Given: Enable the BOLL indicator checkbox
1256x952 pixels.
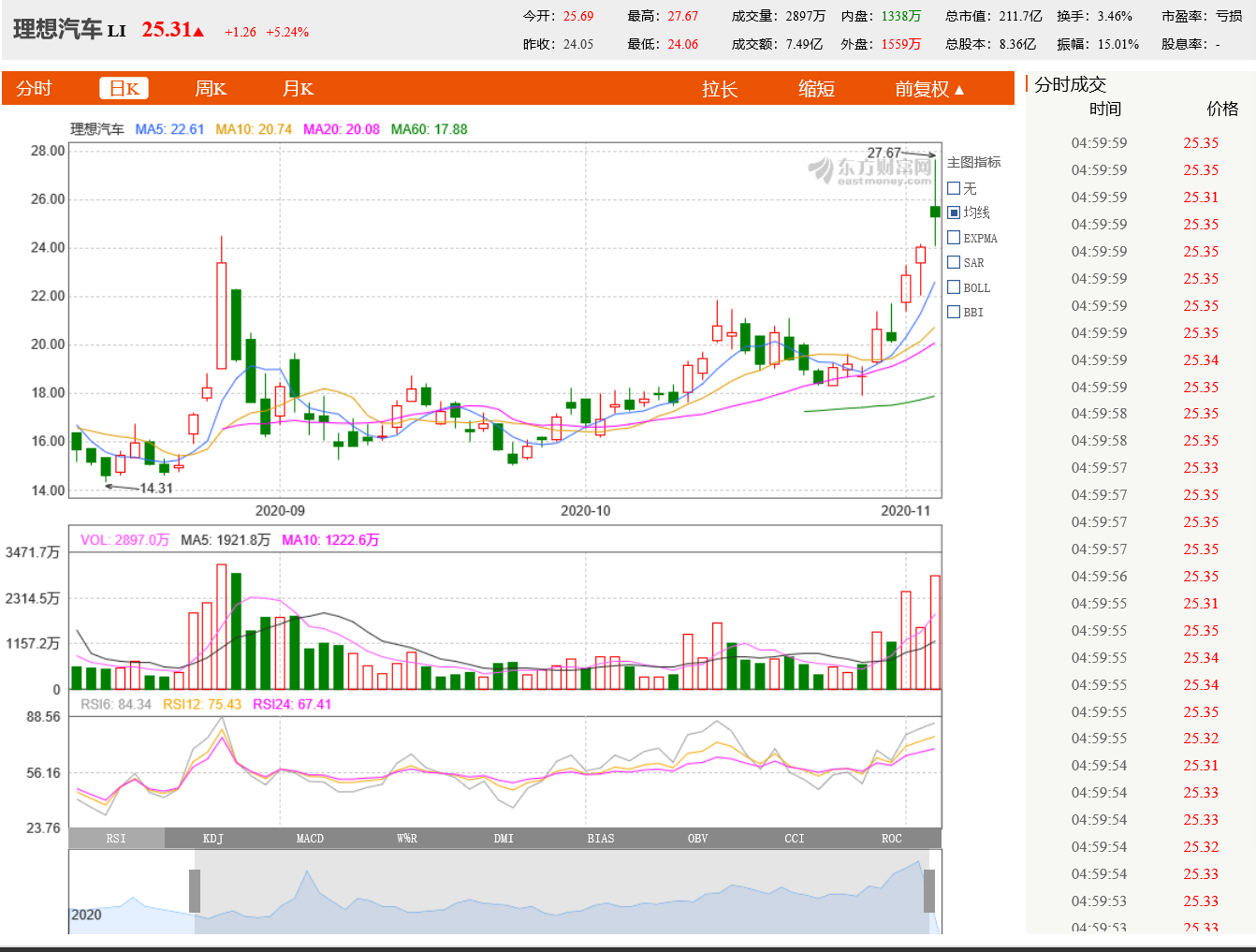Looking at the screenshot, I should pos(954,287).
